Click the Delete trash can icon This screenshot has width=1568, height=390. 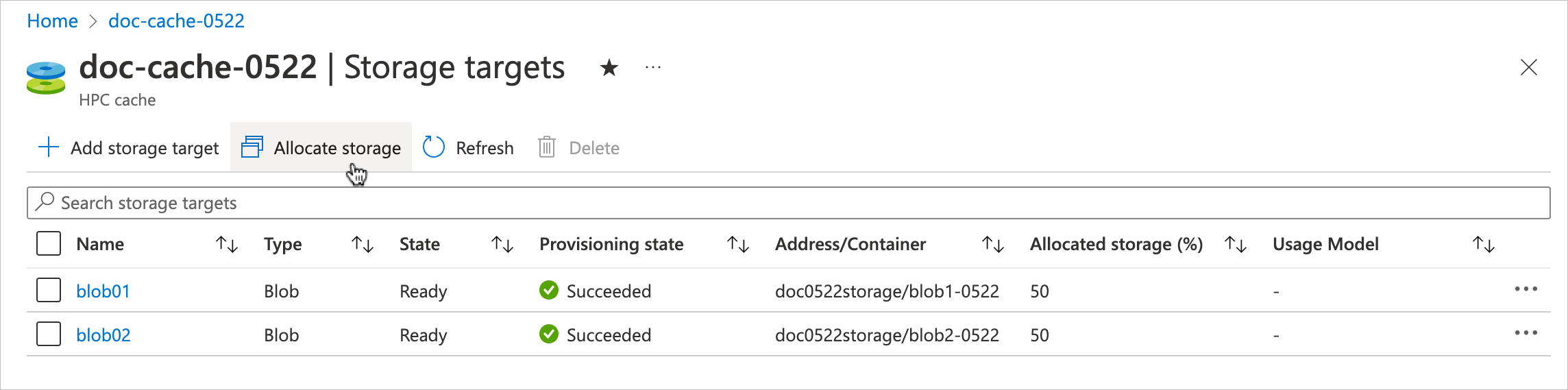point(546,147)
